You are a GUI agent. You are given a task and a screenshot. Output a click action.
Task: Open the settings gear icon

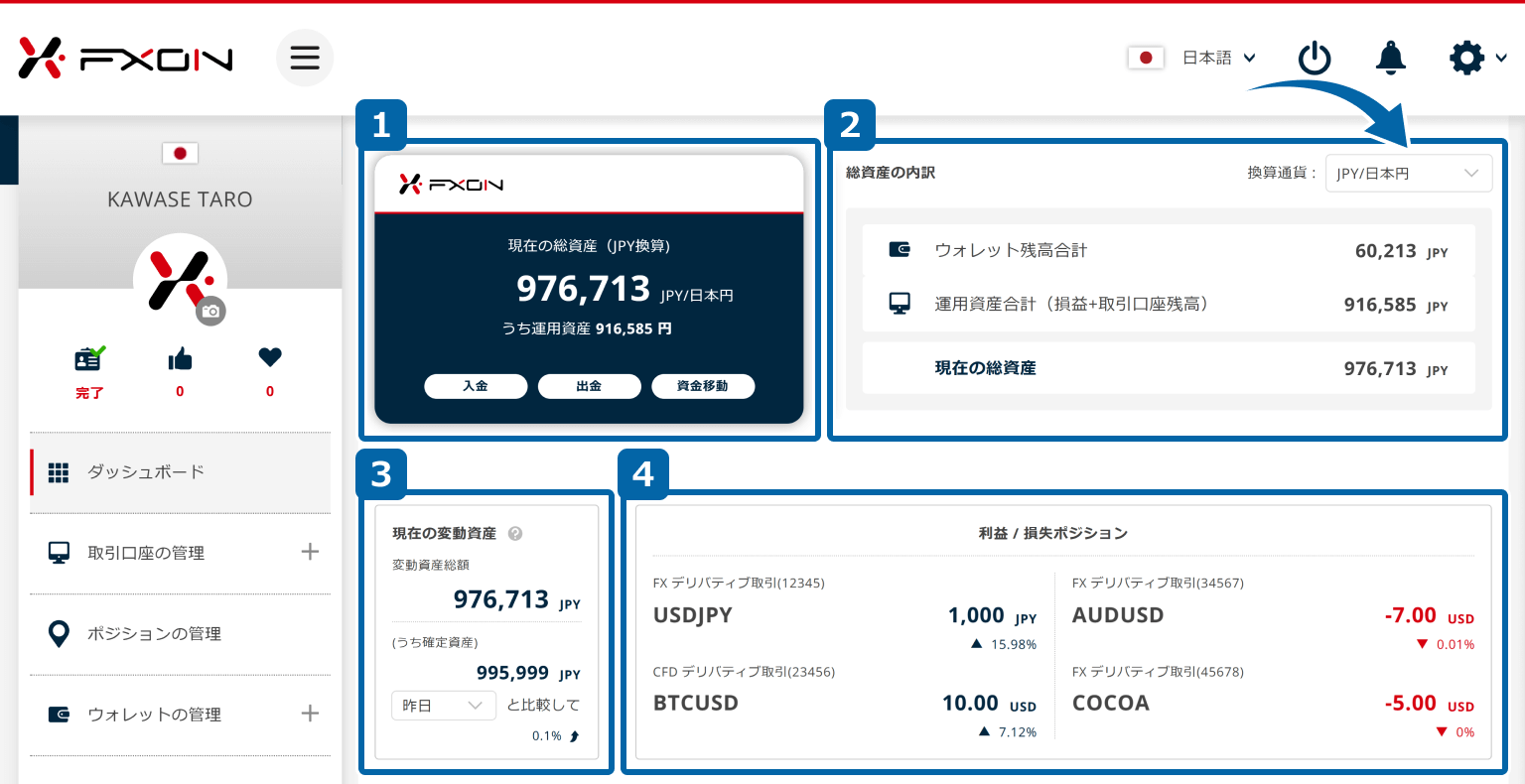tap(1466, 58)
